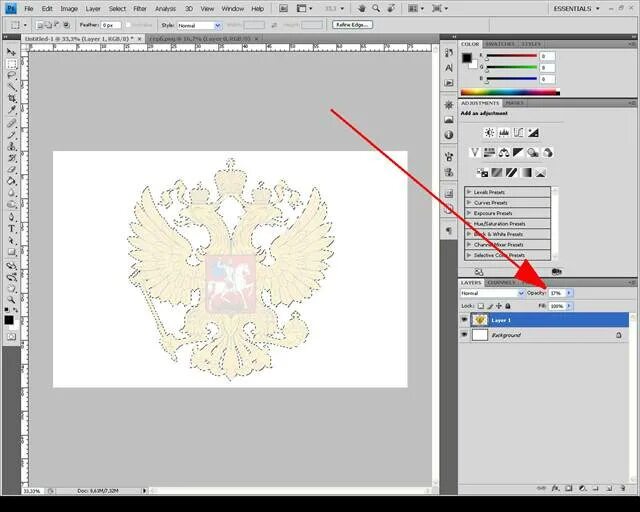Expand Curves Presets
Image resolution: width=640 pixels, height=512 pixels.
[469, 202]
